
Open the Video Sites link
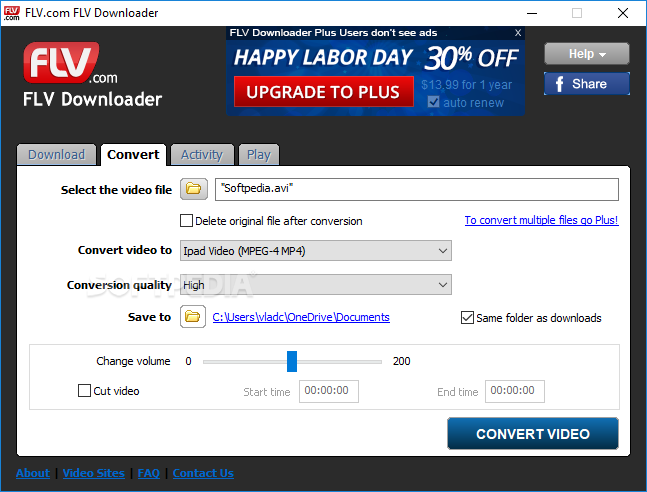[93, 473]
